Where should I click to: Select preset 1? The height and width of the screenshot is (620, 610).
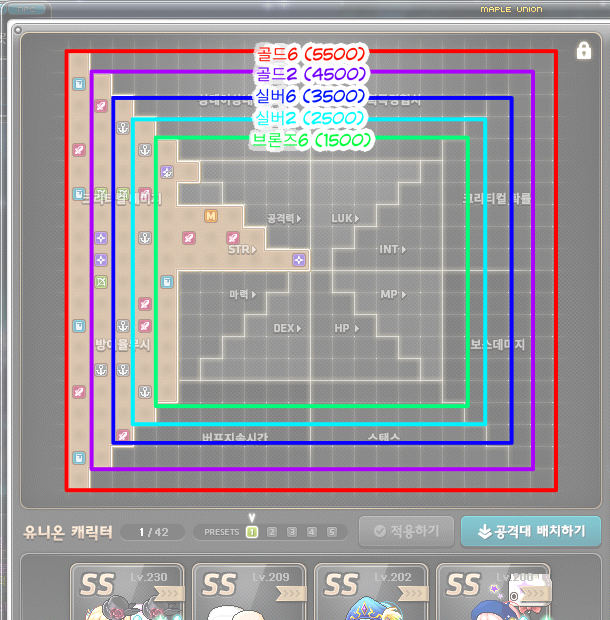(252, 532)
